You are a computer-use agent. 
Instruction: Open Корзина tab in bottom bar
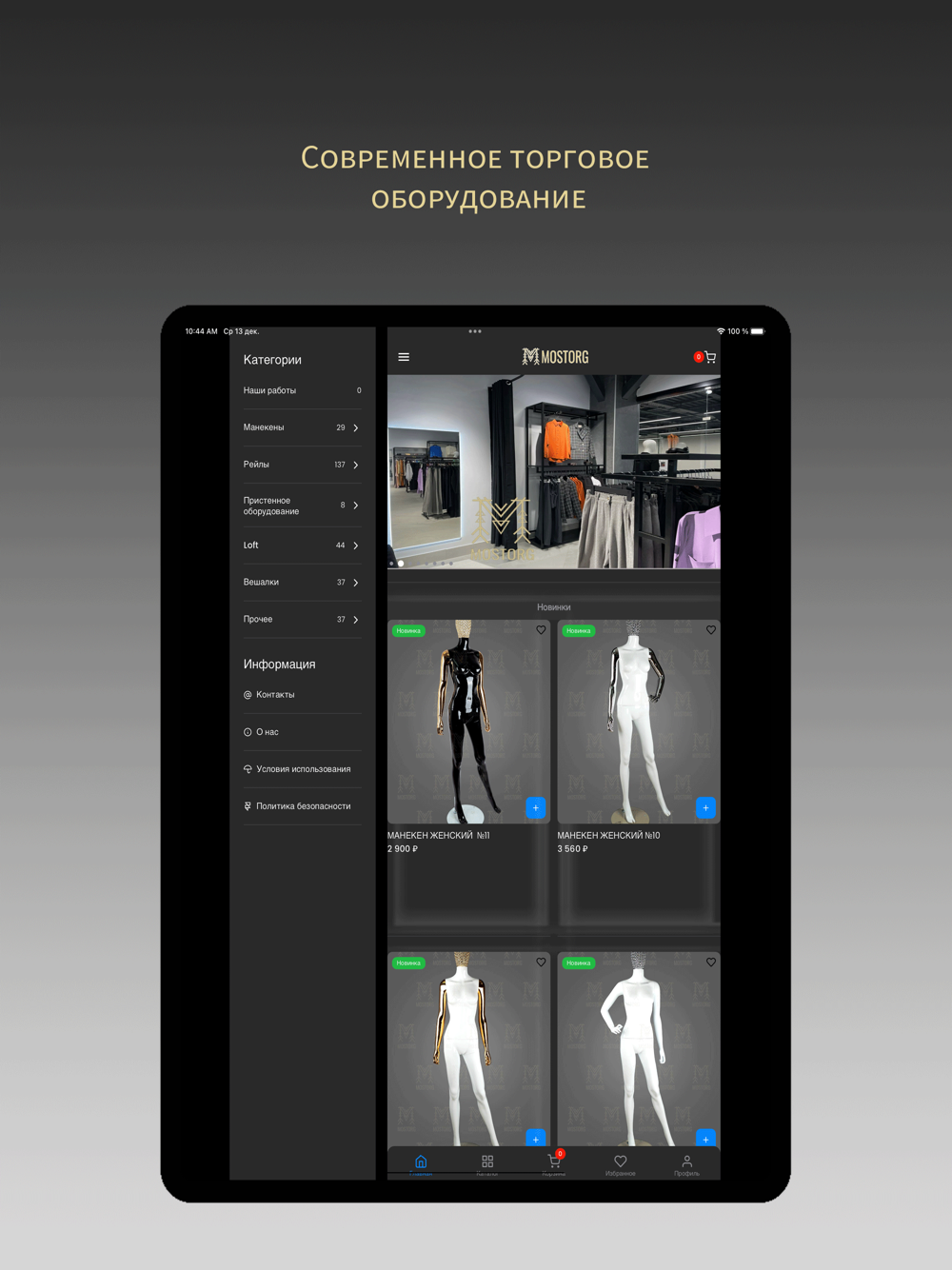(554, 1164)
